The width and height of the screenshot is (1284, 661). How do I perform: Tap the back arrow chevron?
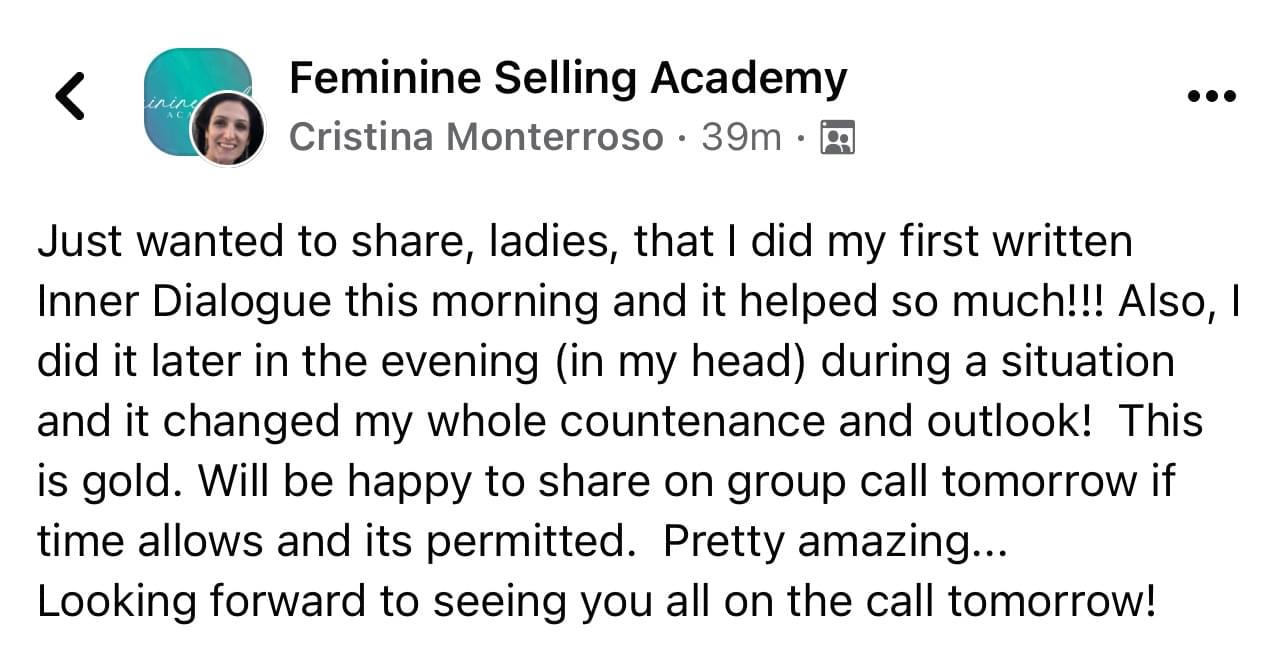pyautogui.click(x=69, y=96)
